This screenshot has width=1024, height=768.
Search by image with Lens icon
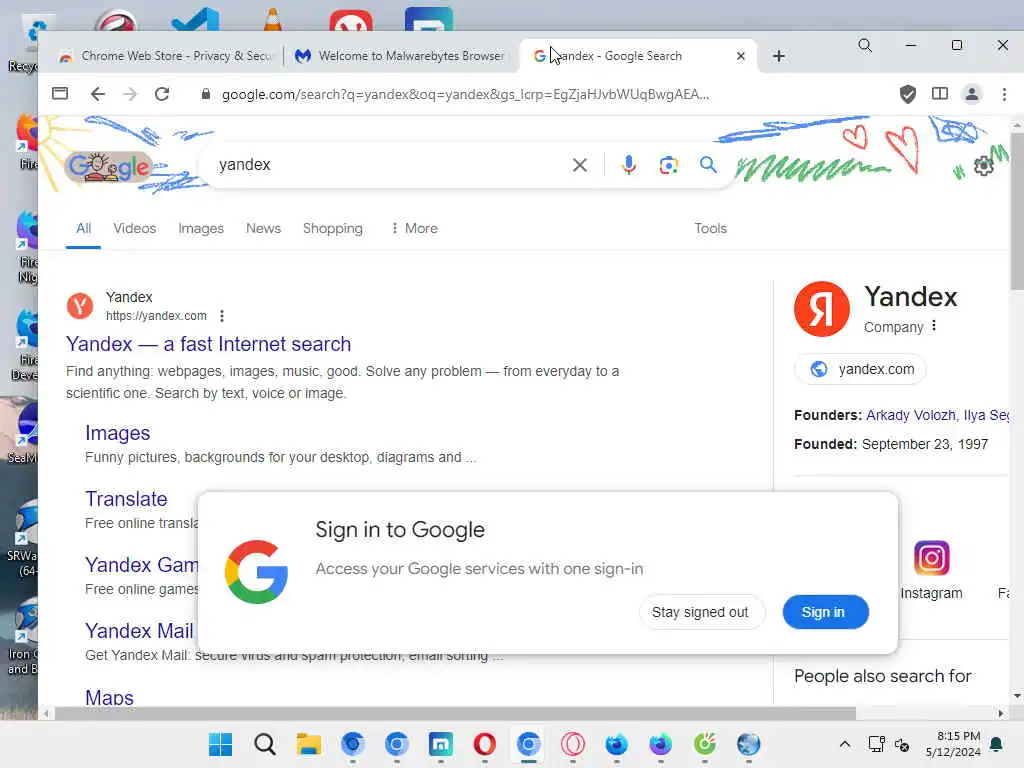click(668, 165)
